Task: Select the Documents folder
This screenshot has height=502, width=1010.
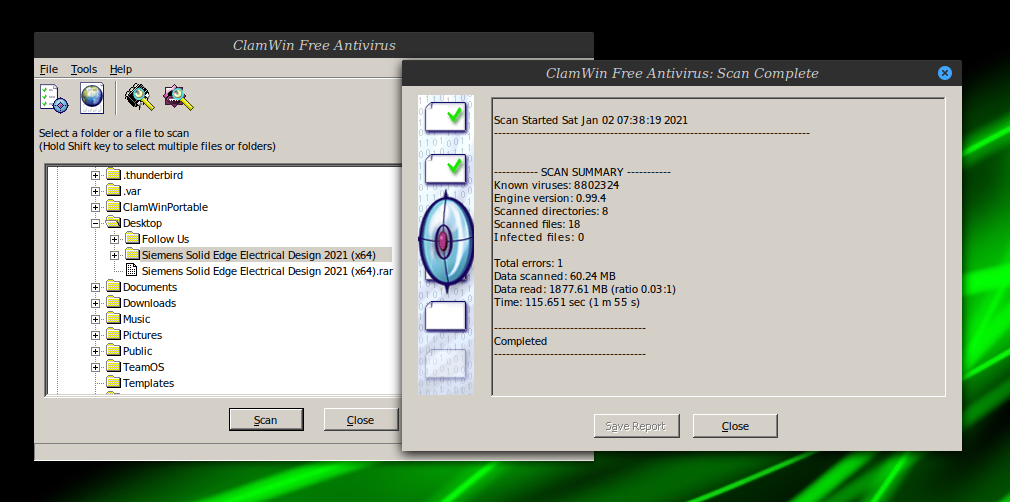Action: coord(150,287)
